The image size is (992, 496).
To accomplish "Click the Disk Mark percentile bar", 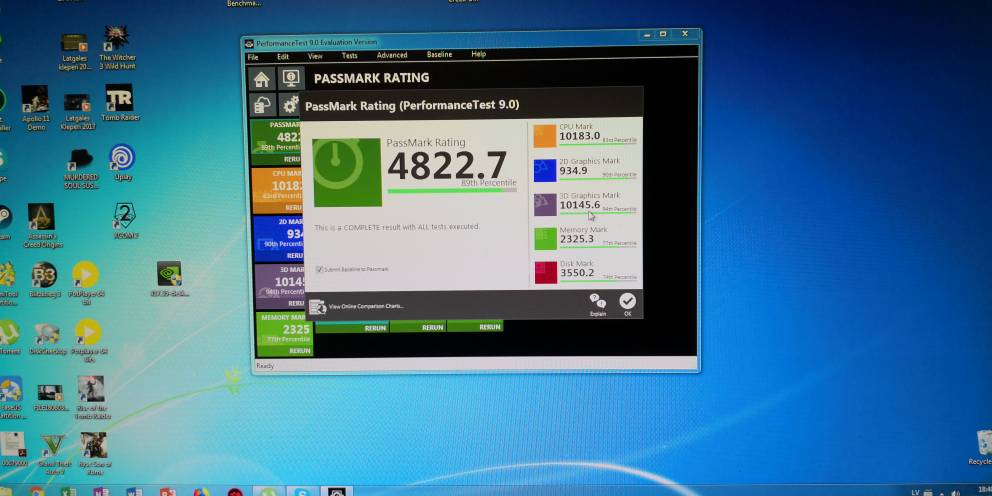I will click(599, 282).
